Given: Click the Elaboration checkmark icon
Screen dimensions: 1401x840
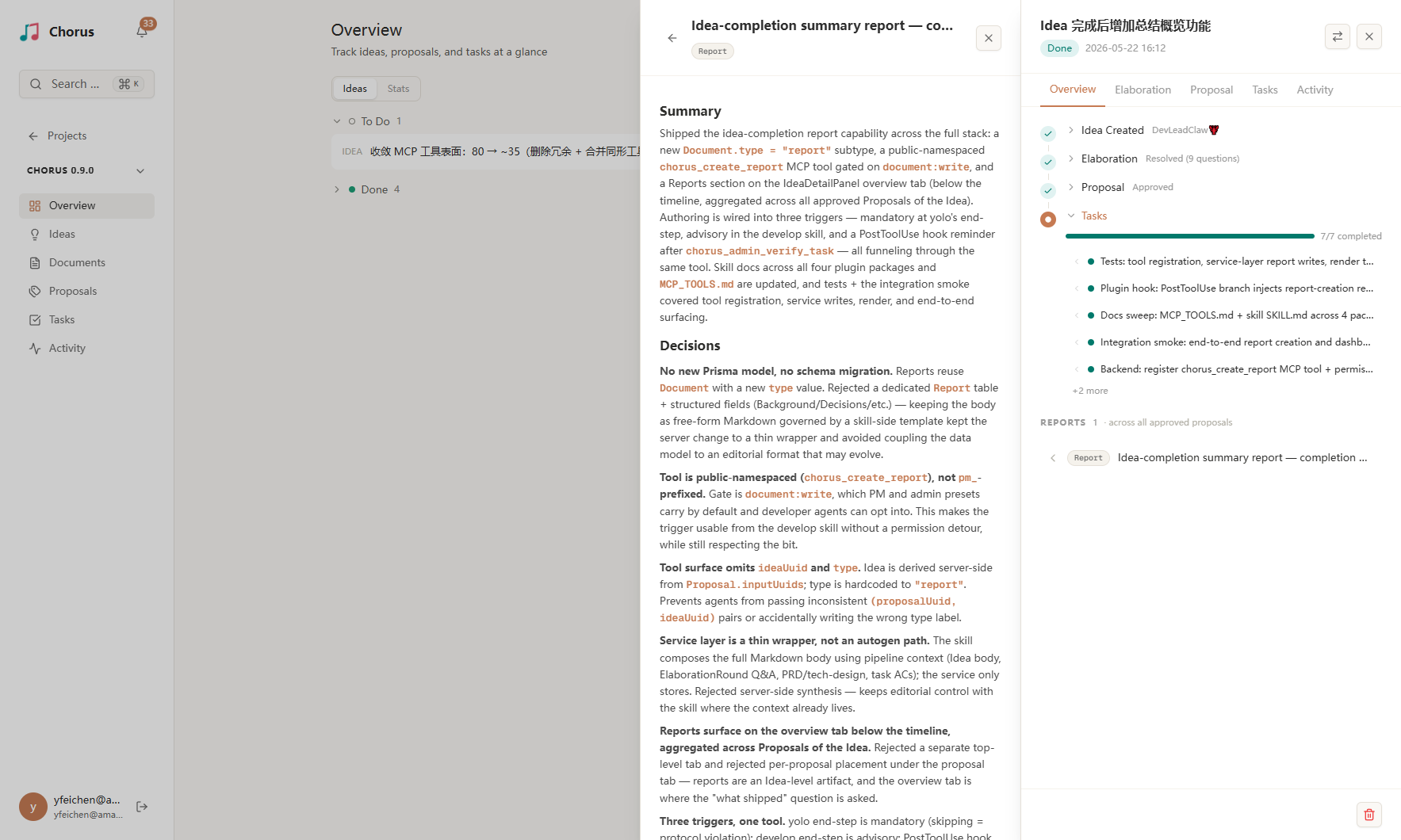Looking at the screenshot, I should pyautogui.click(x=1048, y=162).
